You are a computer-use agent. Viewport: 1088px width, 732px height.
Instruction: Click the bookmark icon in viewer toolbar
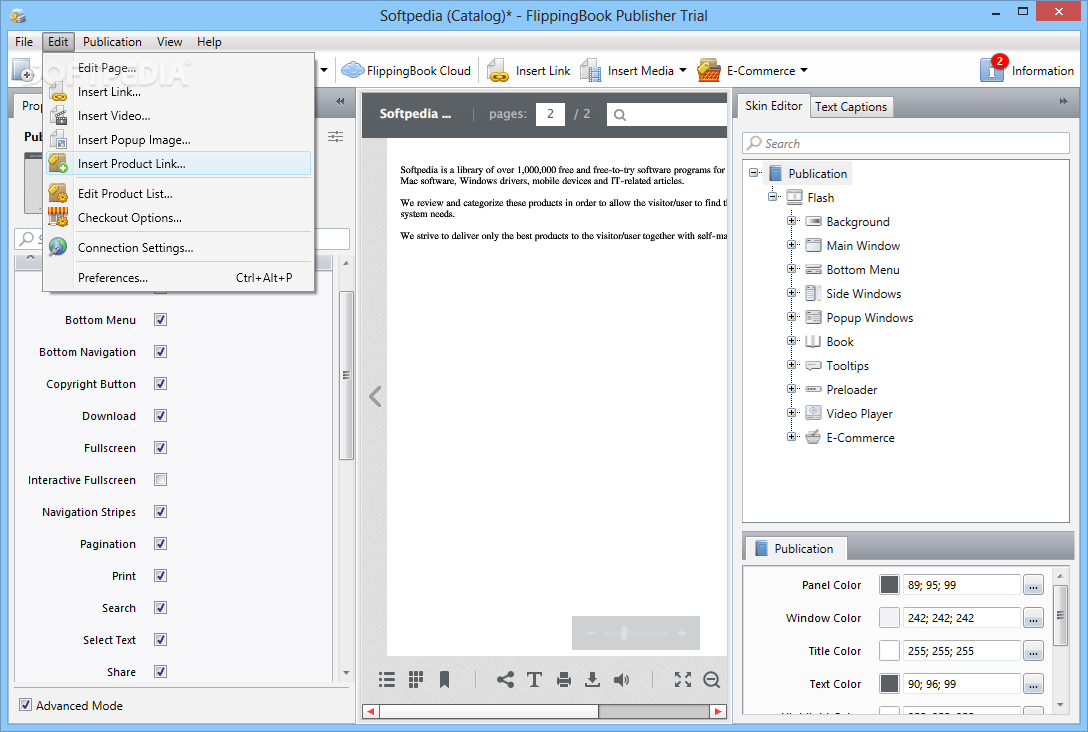click(x=445, y=680)
